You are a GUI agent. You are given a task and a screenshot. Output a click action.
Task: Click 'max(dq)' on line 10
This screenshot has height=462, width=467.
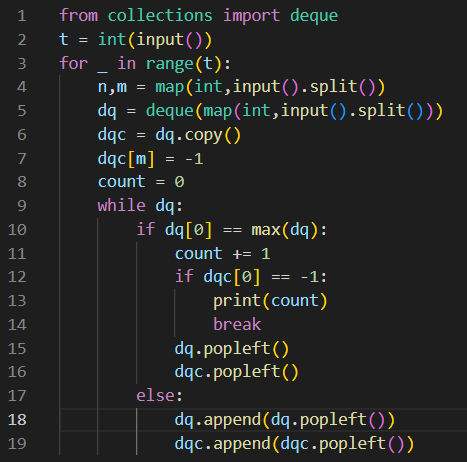click(x=285, y=230)
